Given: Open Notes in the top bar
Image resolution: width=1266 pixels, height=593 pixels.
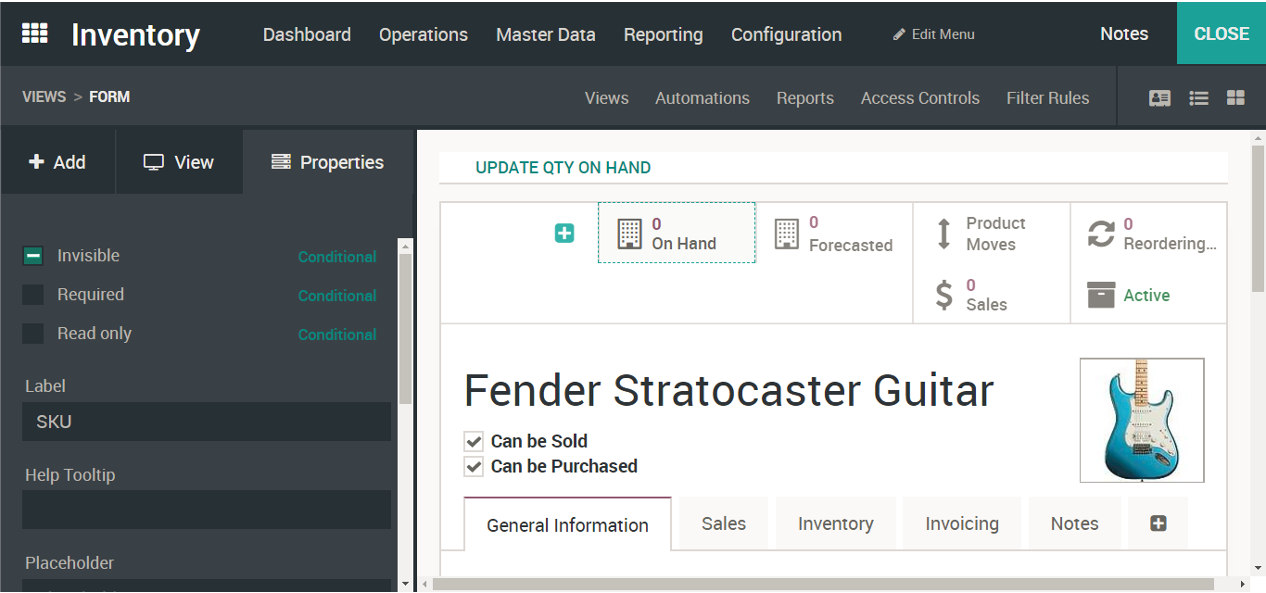Looking at the screenshot, I should coord(1124,34).
